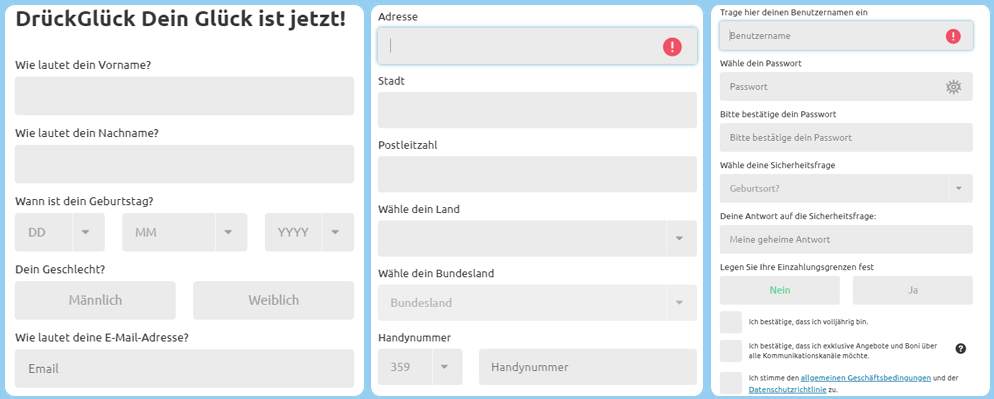Check the box confirming I am of legal age
The width and height of the screenshot is (994, 399).
[x=731, y=322]
